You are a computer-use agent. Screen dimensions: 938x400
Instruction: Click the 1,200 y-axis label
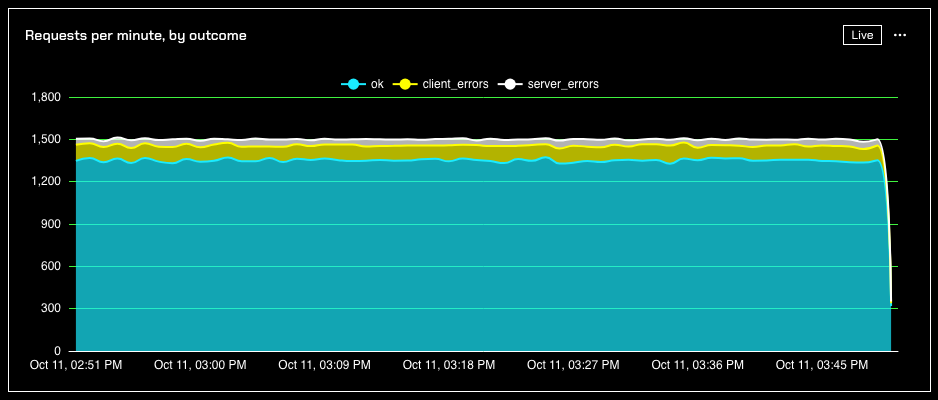click(48, 182)
